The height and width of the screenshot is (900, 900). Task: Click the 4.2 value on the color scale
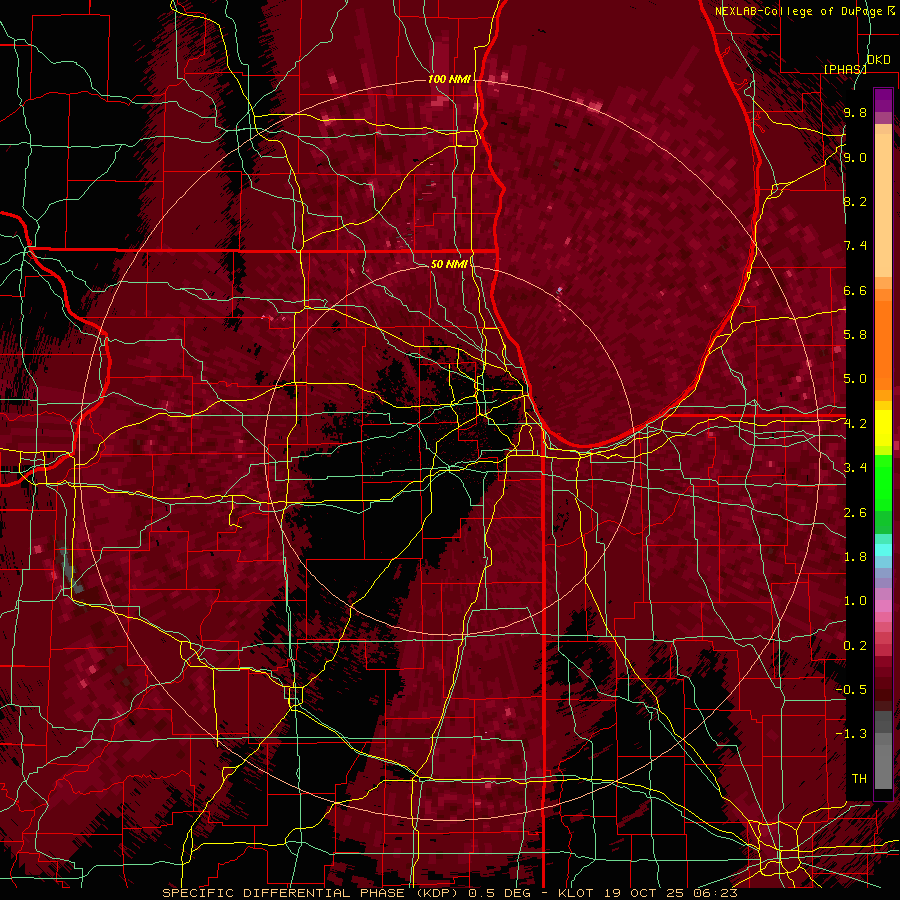pos(855,424)
